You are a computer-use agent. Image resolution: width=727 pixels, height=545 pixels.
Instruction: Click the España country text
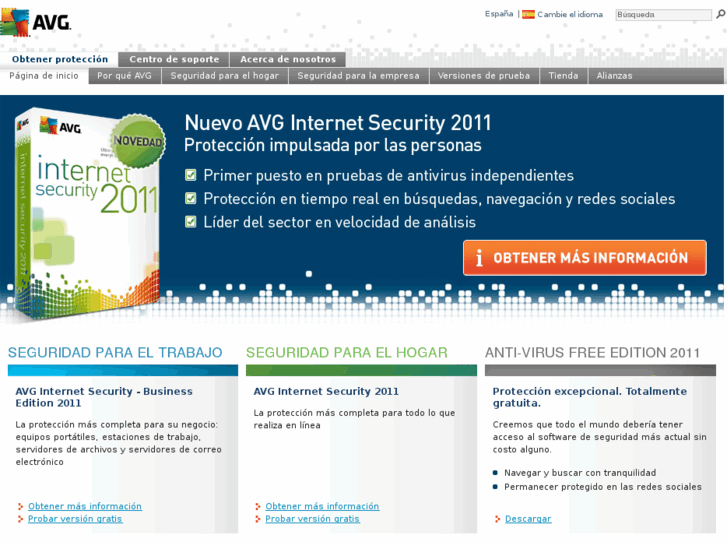pos(499,14)
